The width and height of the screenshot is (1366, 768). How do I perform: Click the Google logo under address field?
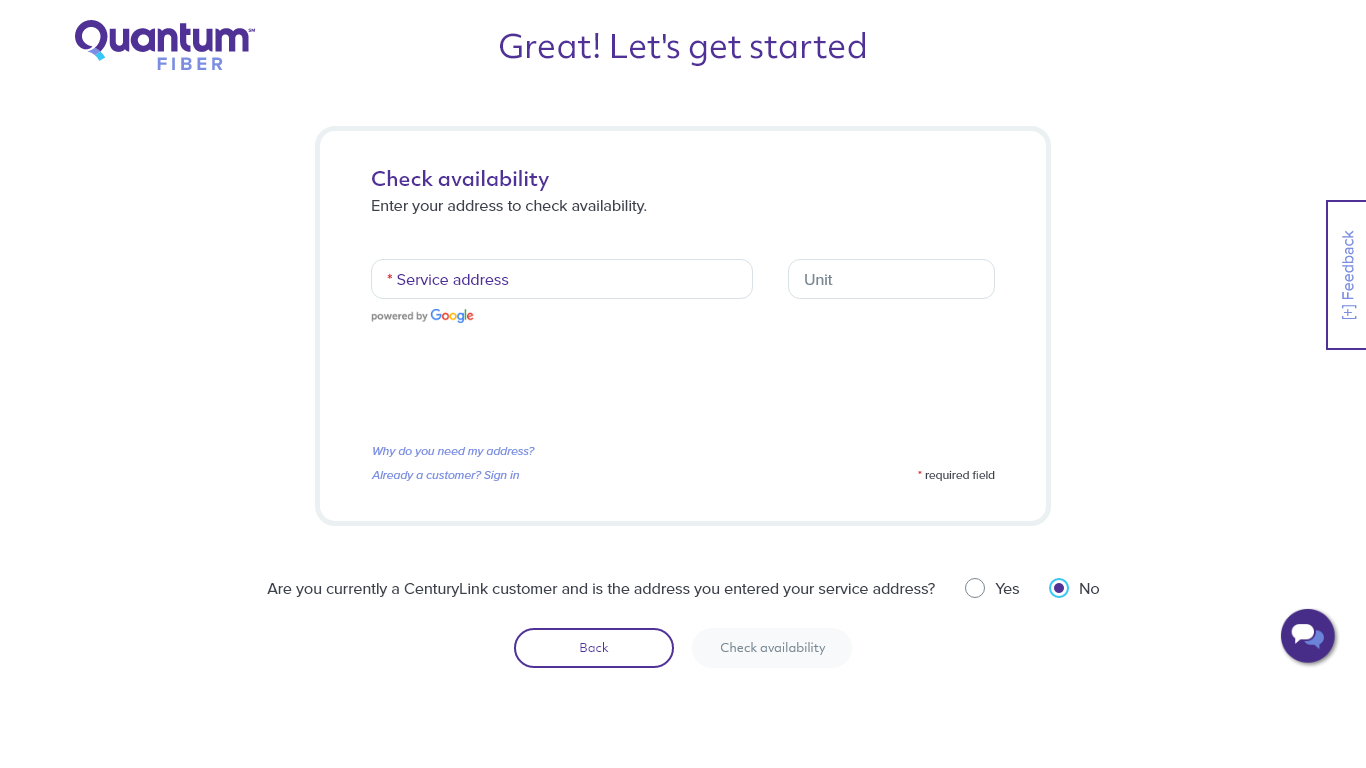point(452,316)
